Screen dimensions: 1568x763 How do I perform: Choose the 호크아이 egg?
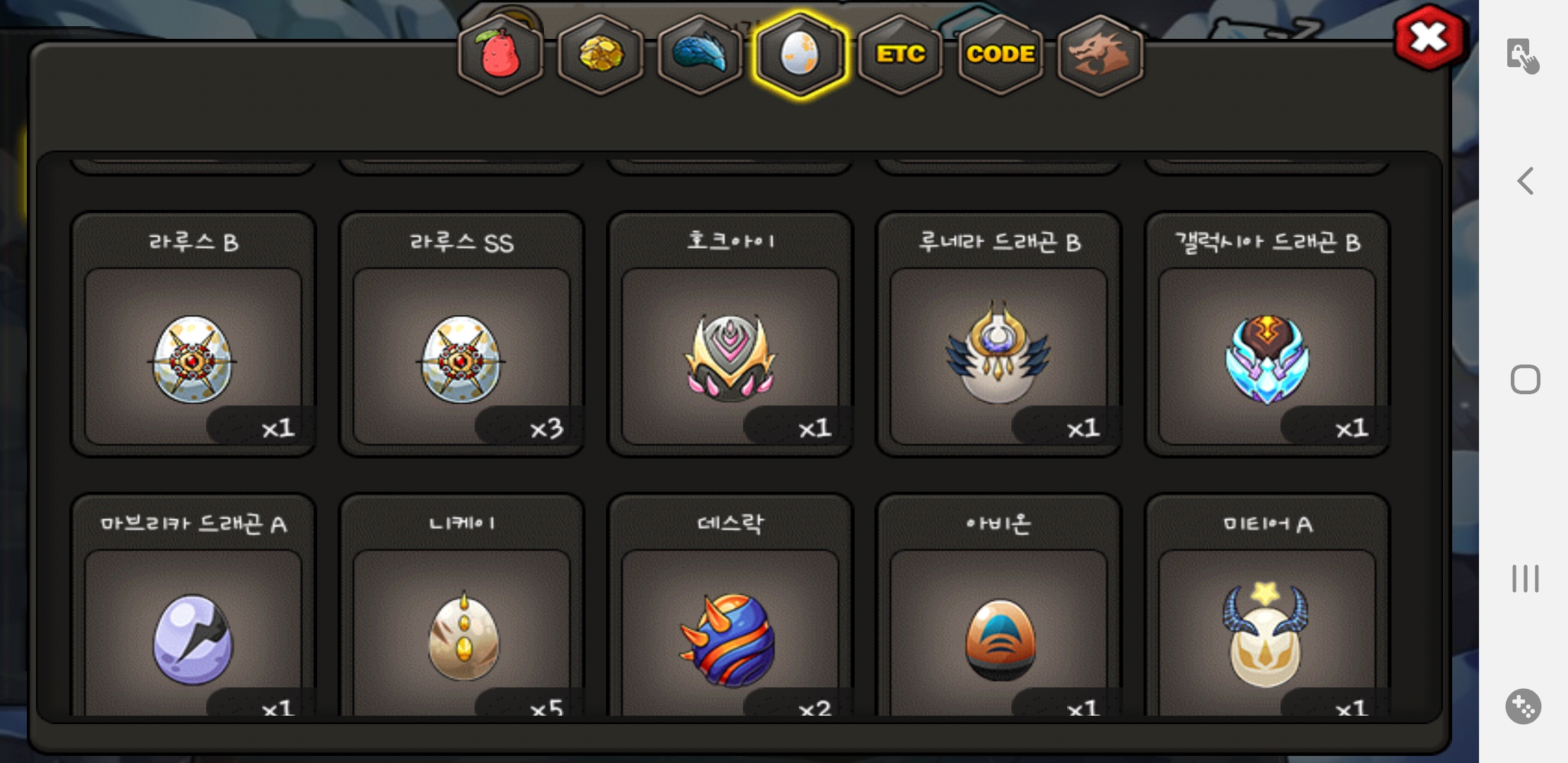[x=730, y=335]
